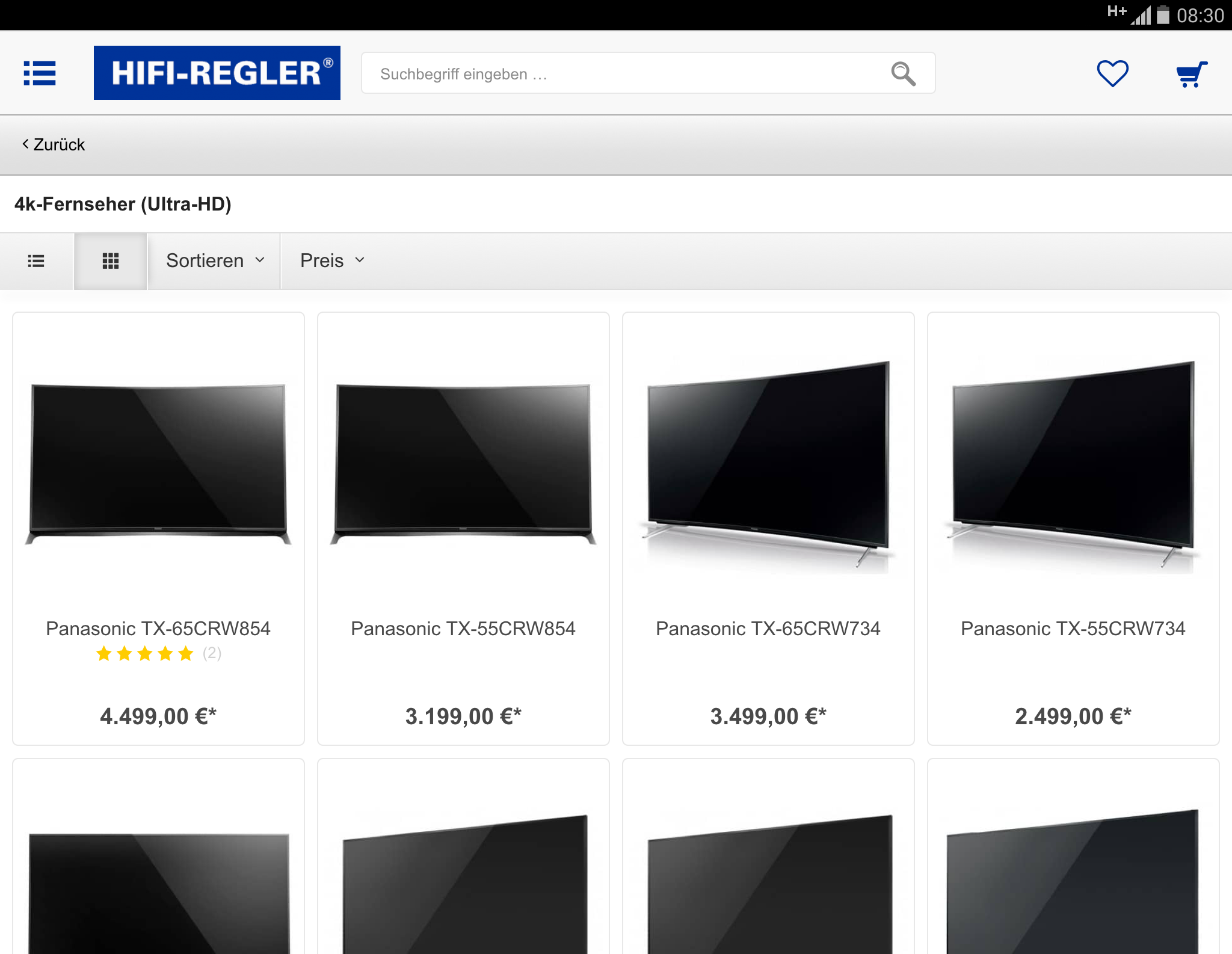Tap the search magnifier icon
Screen dimensions: 1232x954
[903, 73]
